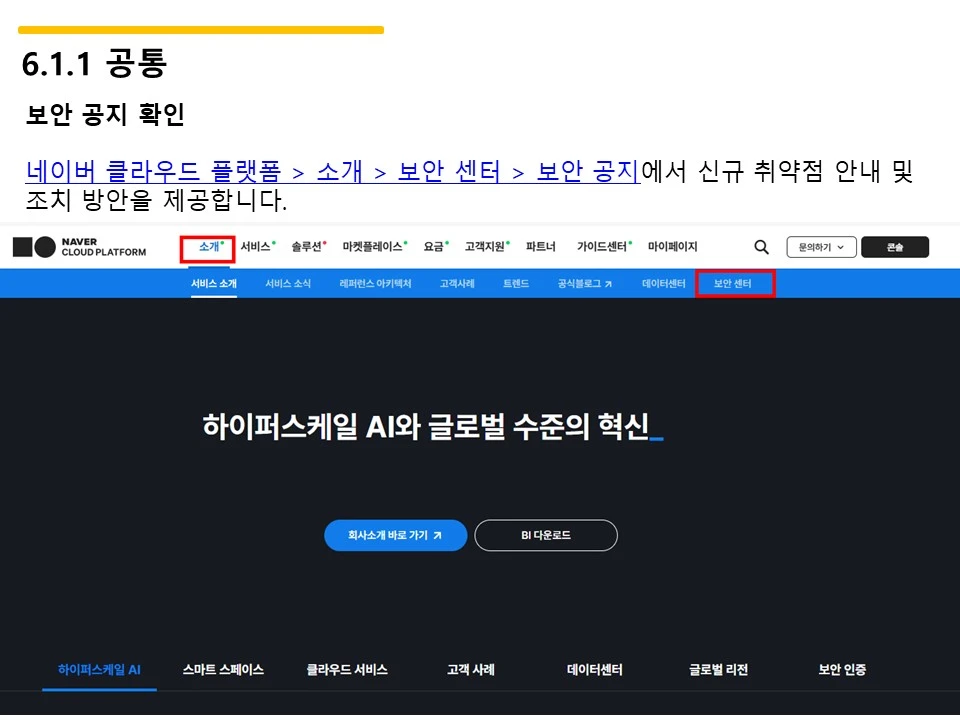Image resolution: width=960 pixels, height=720 pixels.
Task: Select the 소개 menu item
Action: tap(206, 246)
